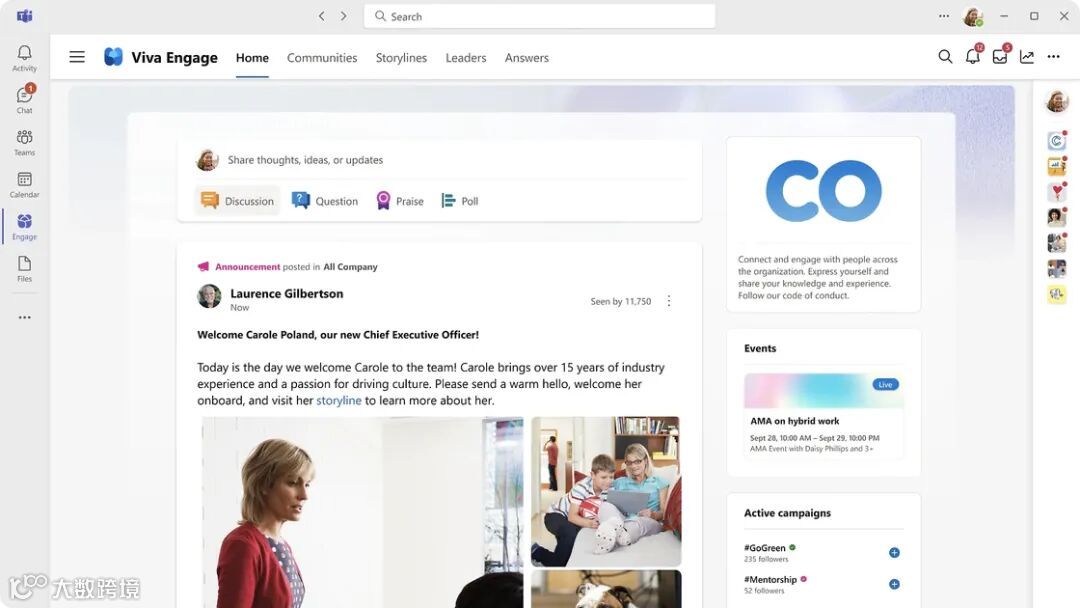Viewport: 1080px width, 608px height.
Task: Switch to the Storylines tab
Action: [x=401, y=58]
